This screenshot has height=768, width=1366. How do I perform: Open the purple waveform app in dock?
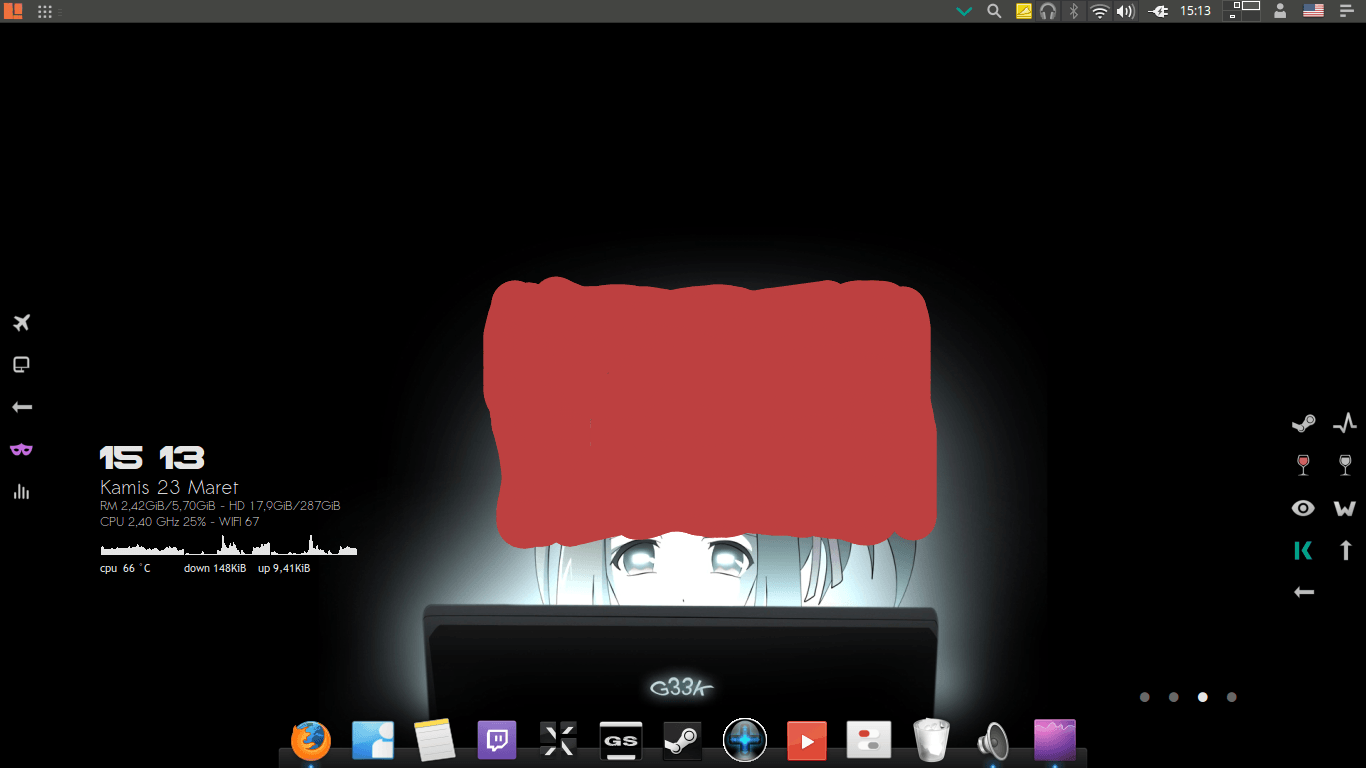point(1055,741)
